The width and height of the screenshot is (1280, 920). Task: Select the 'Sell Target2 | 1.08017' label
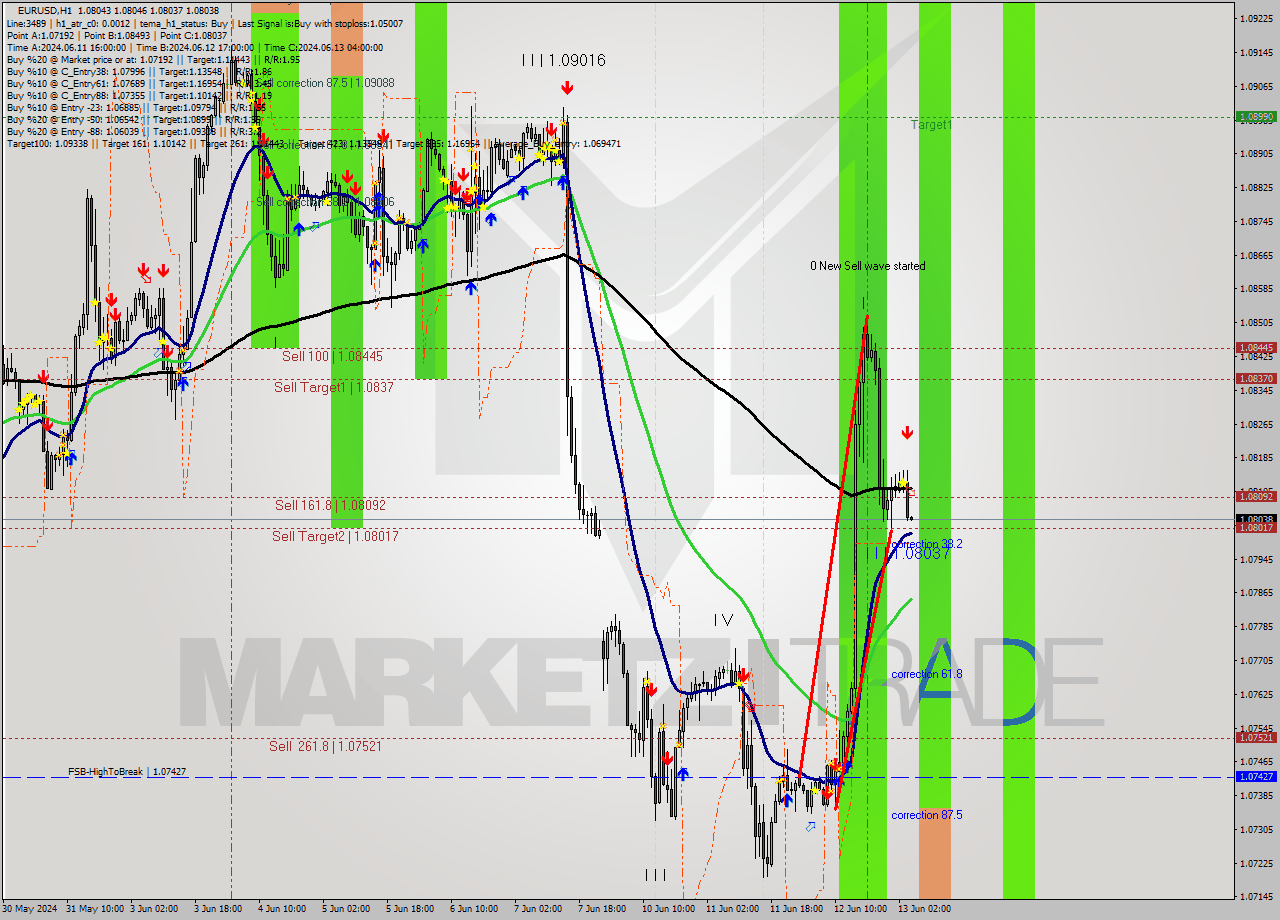coord(335,536)
